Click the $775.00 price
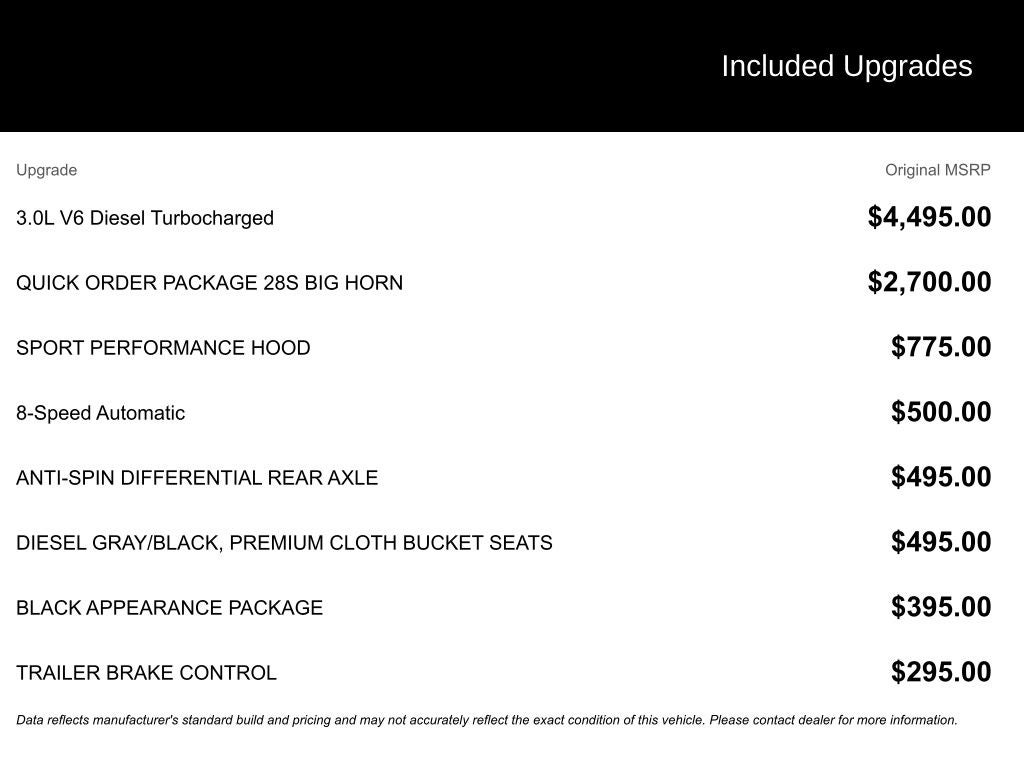 tap(941, 347)
